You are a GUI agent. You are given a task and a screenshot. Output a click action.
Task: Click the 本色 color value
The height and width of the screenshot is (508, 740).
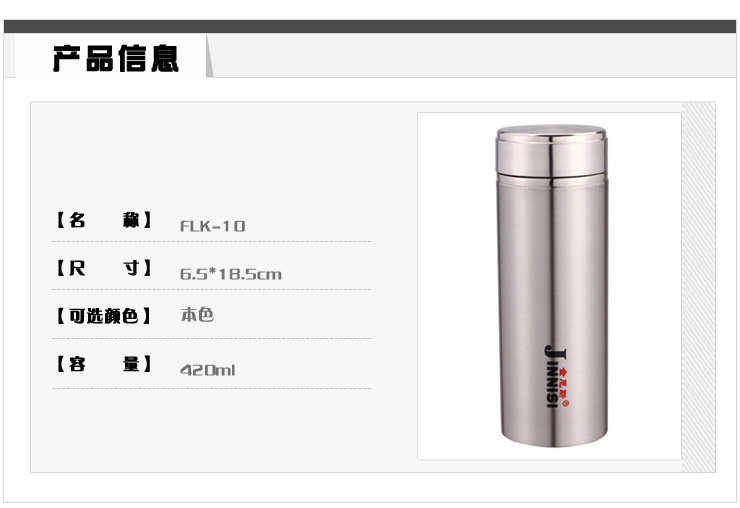click(197, 314)
